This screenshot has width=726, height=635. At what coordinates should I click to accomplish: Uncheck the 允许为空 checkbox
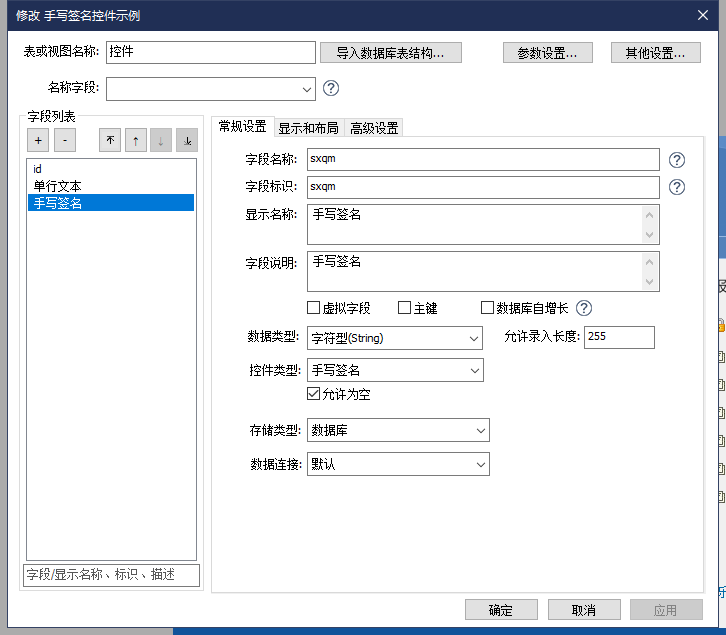(x=314, y=394)
